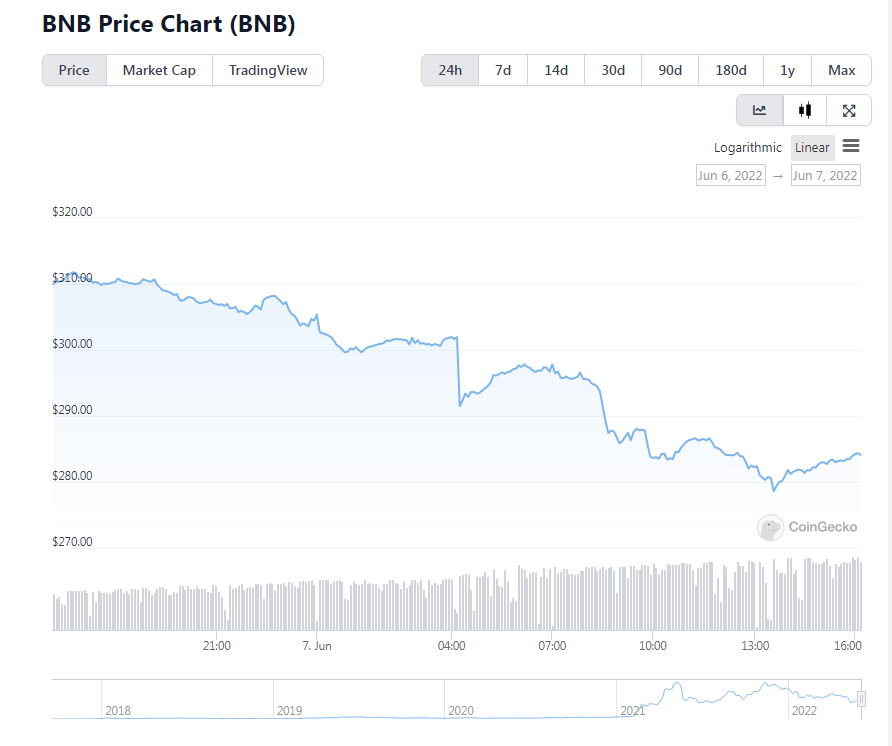The height and width of the screenshot is (746, 892).
Task: Click the 90d range button
Action: [668, 70]
